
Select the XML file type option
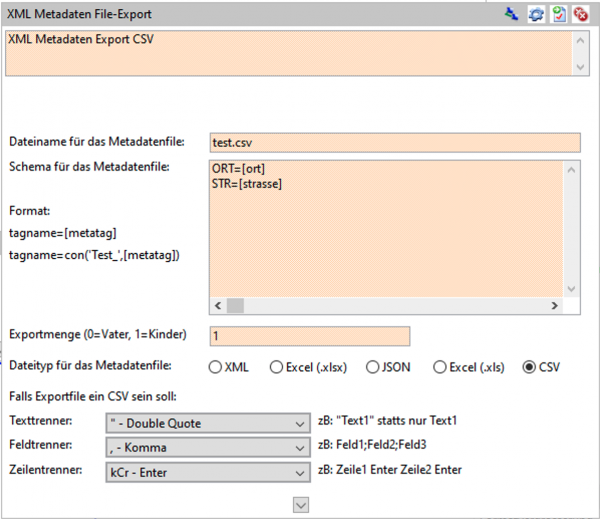pos(215,367)
